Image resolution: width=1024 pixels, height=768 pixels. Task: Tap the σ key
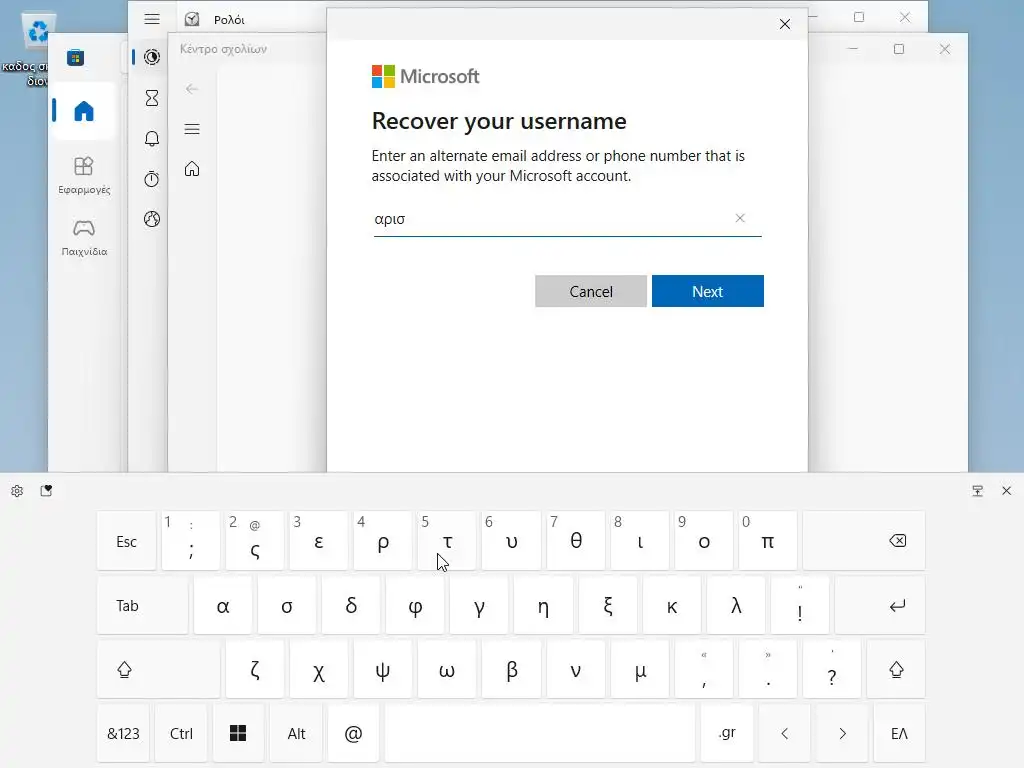point(287,605)
